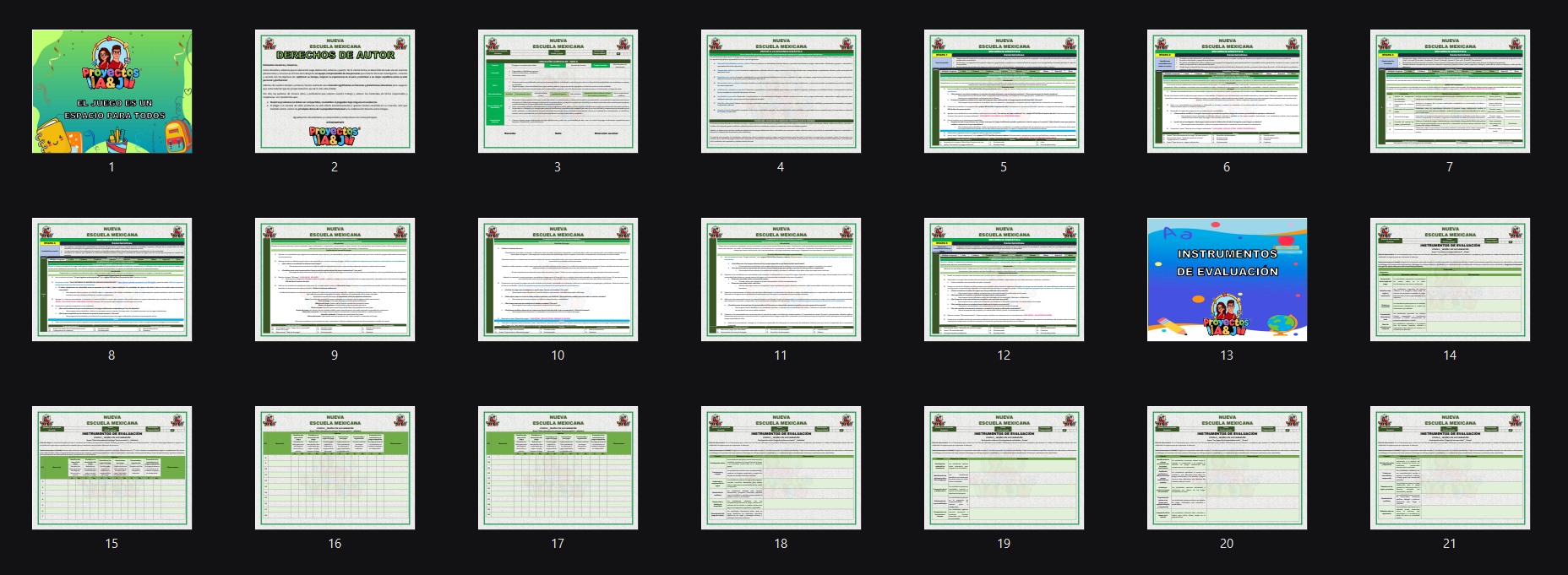The width and height of the screenshot is (1568, 575).
Task: Select slide 18 thumbnail
Action: 781,468
